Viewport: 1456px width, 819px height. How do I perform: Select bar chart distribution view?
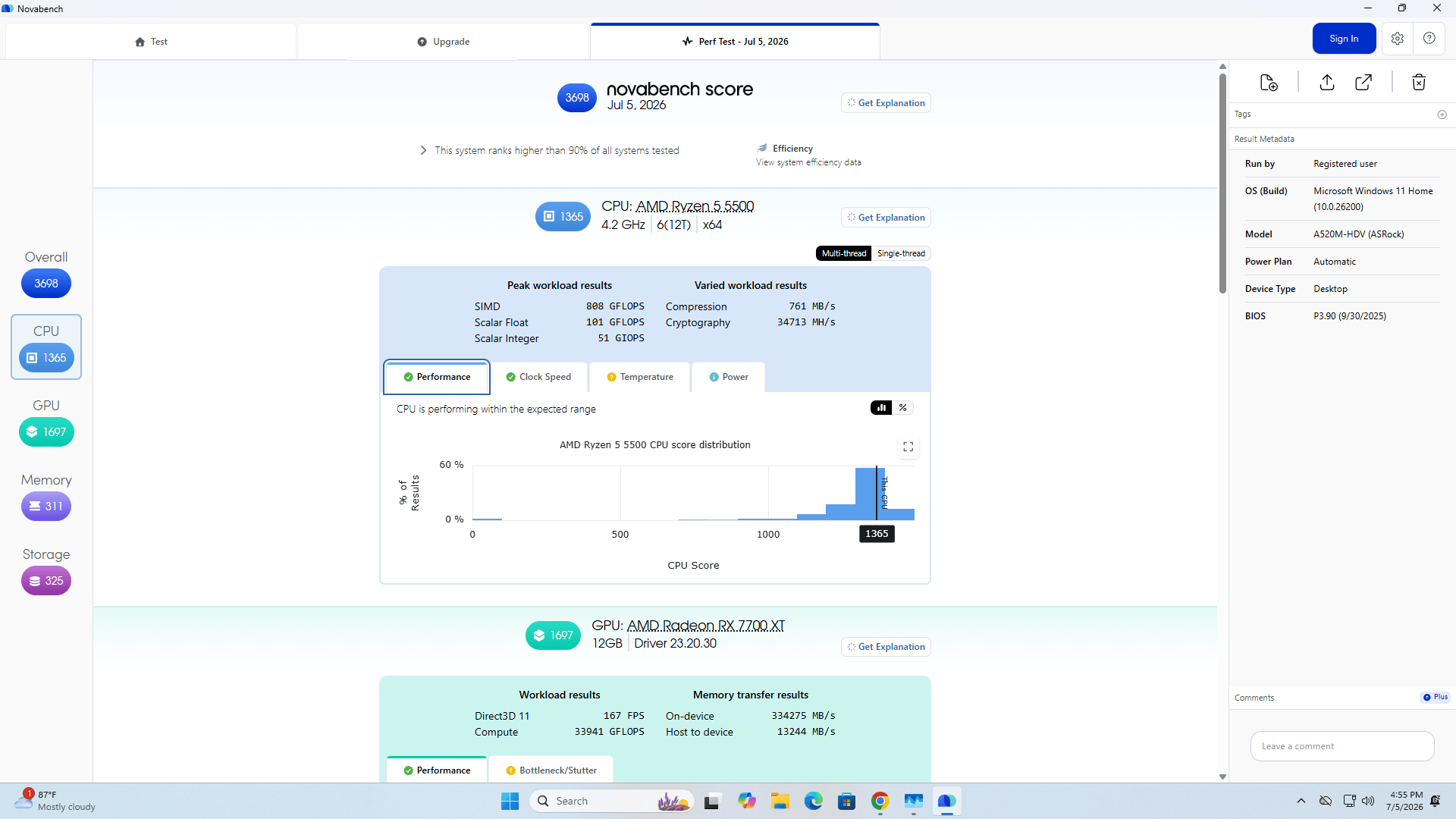[881, 408]
